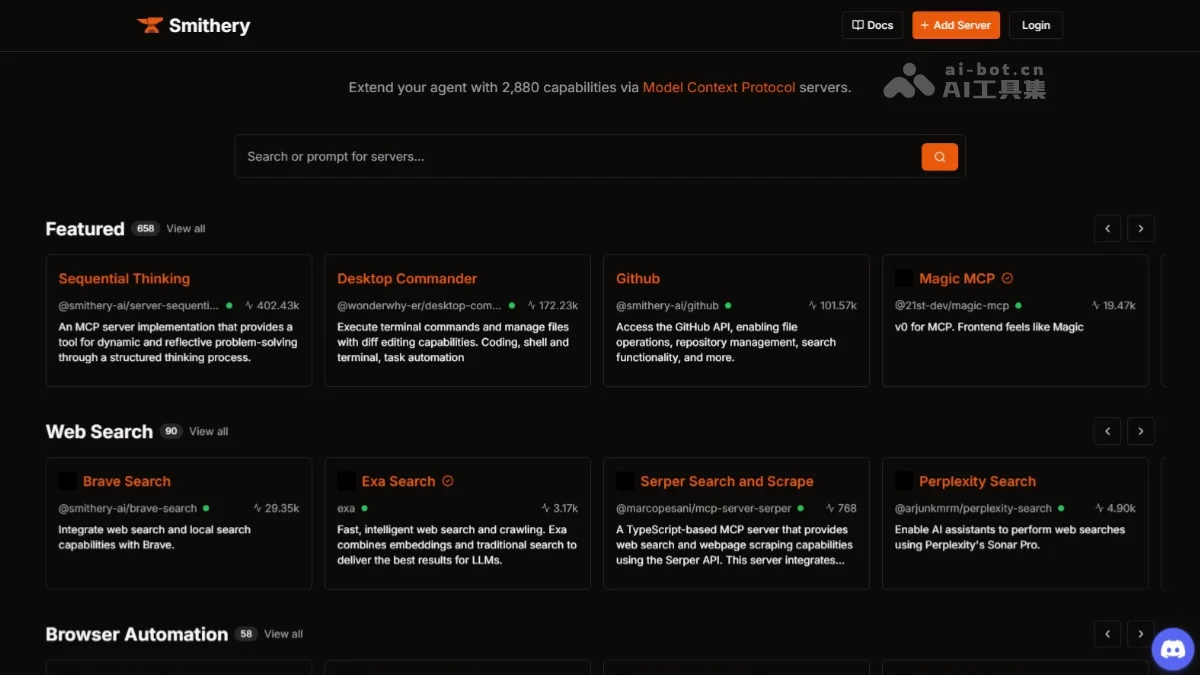Open the Model Context Protocol link
Image resolution: width=1200 pixels, height=675 pixels.
point(718,87)
